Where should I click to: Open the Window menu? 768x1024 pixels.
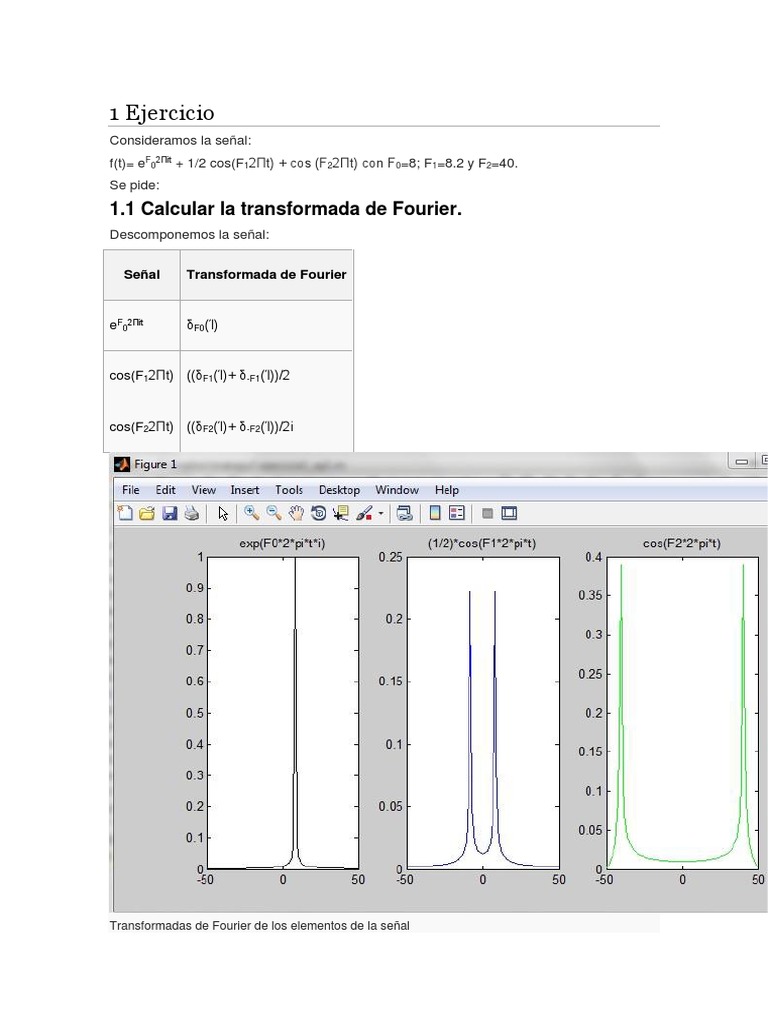[397, 490]
